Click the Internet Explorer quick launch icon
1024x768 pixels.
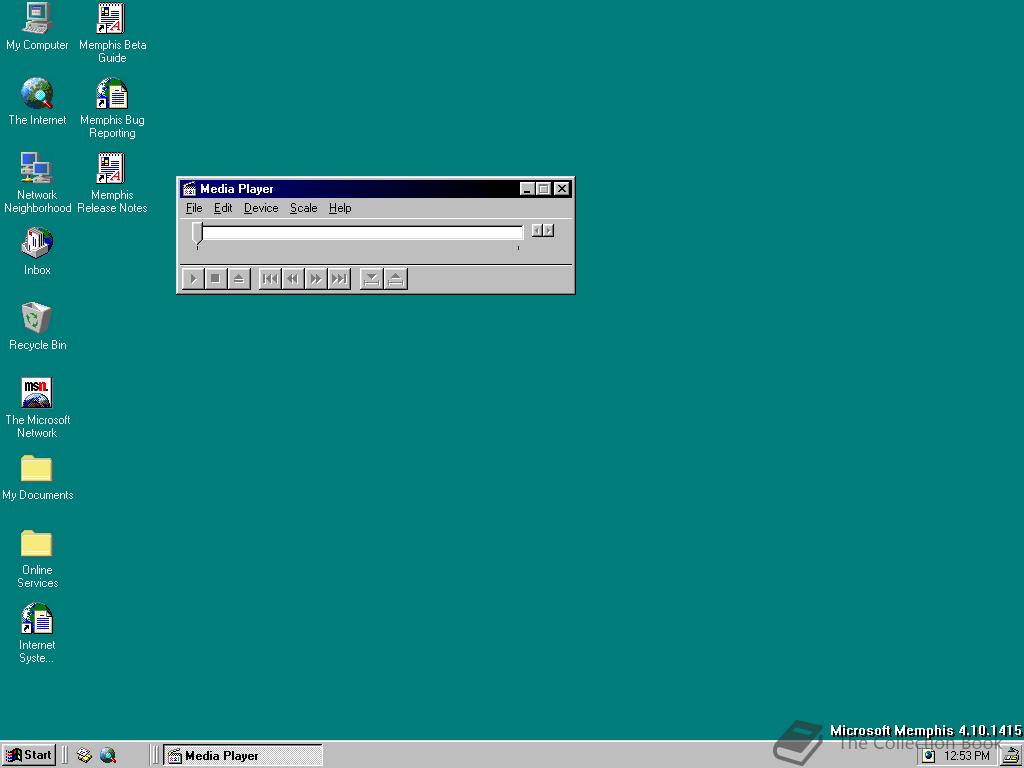108,756
